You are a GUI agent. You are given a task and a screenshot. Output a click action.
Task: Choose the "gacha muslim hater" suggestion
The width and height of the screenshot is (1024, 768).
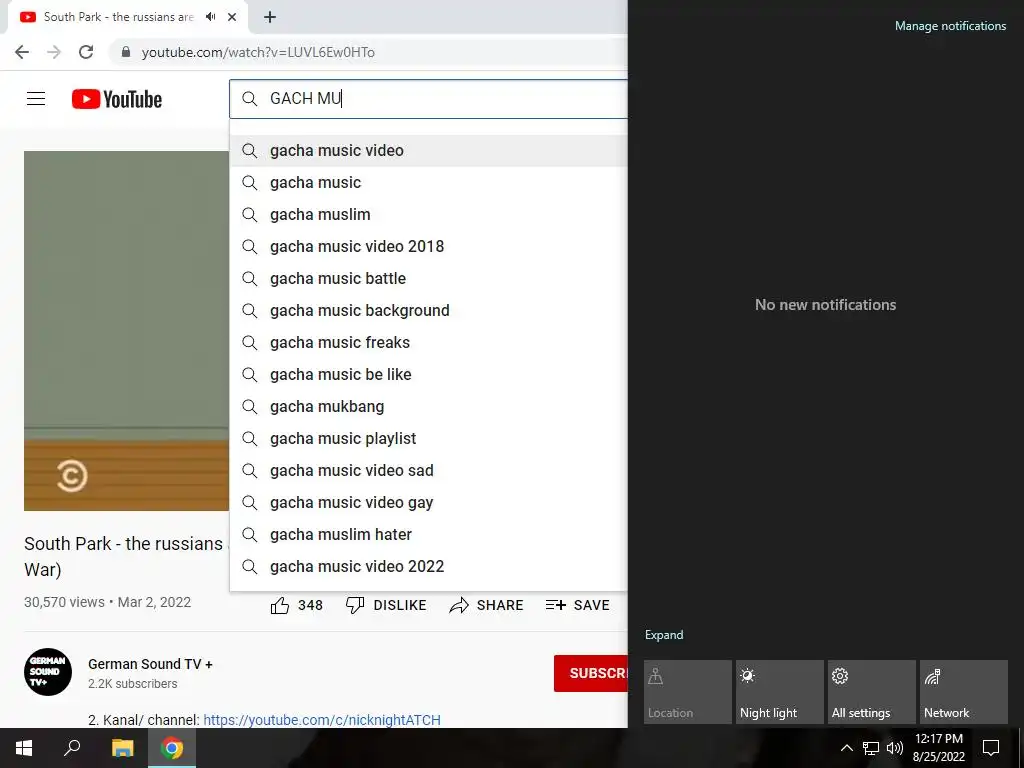point(428,534)
